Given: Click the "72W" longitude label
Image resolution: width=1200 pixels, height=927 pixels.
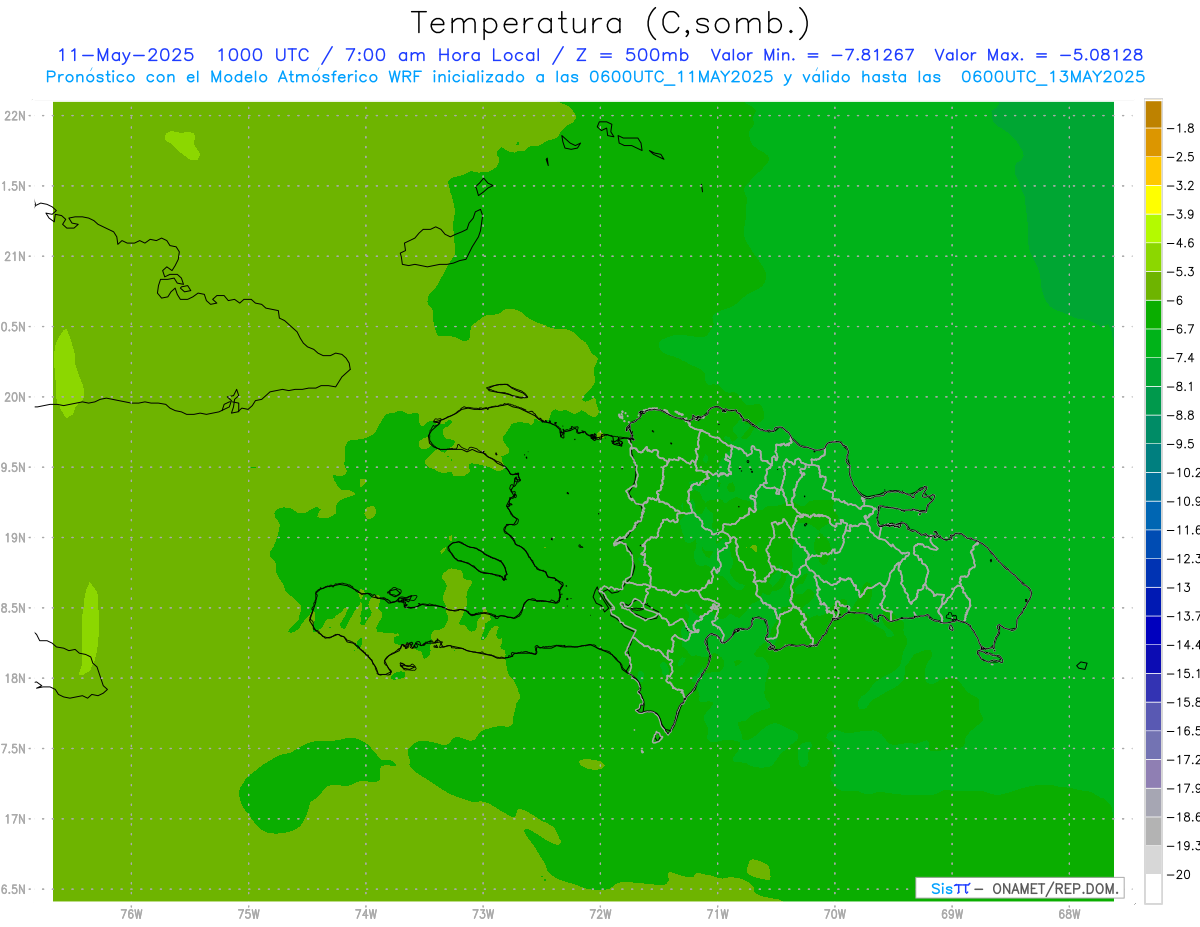Looking at the screenshot, I should point(600,914).
